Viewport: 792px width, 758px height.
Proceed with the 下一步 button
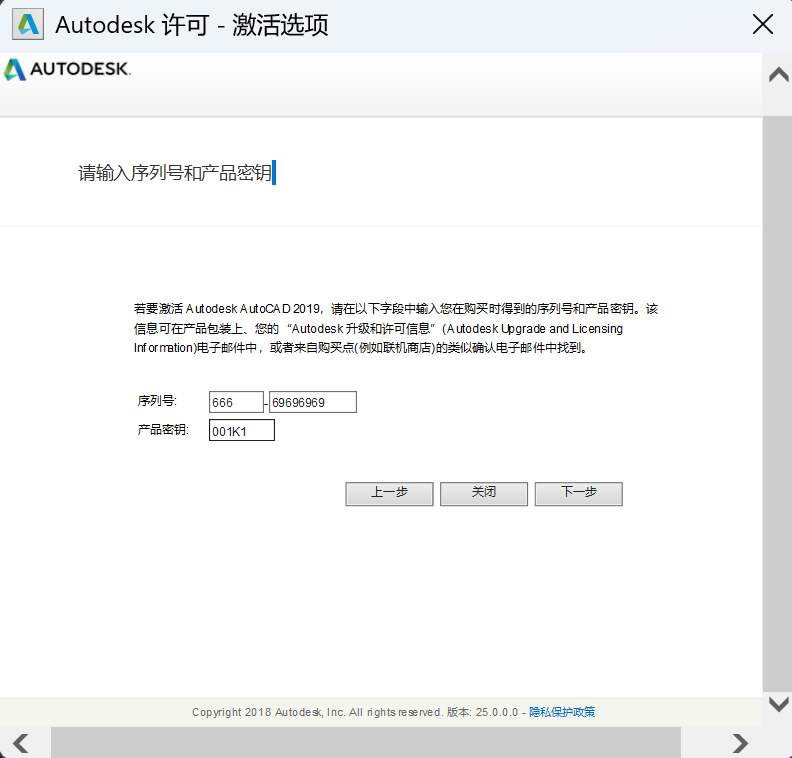579,493
